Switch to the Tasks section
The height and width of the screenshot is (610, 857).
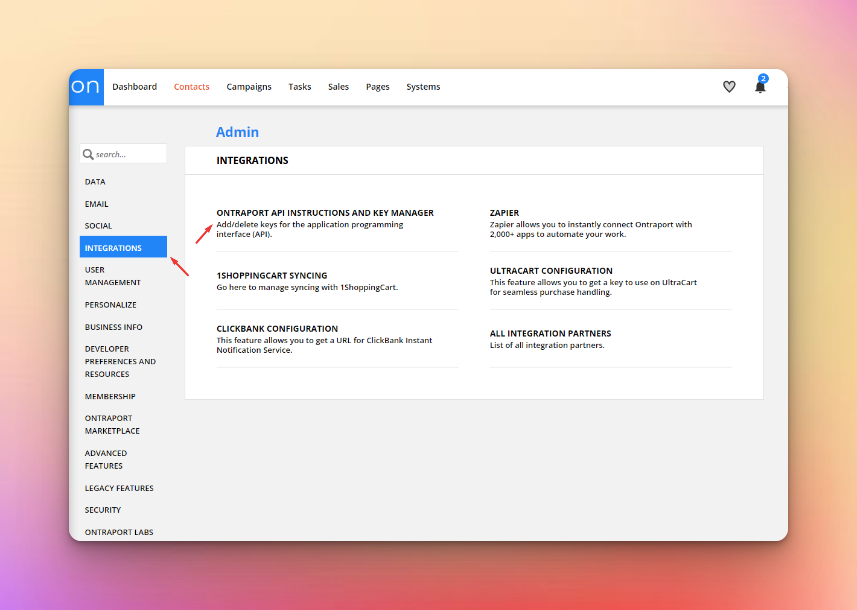coord(300,87)
